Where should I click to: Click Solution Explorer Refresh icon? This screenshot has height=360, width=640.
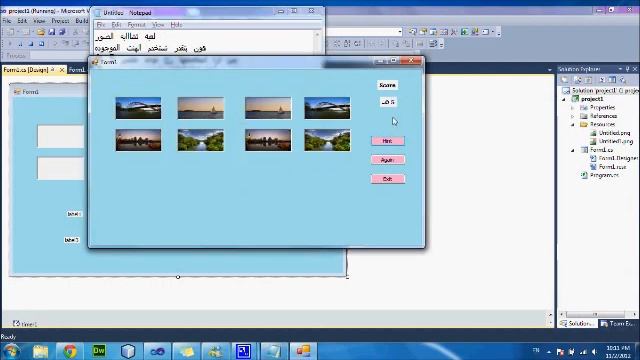click(588, 80)
